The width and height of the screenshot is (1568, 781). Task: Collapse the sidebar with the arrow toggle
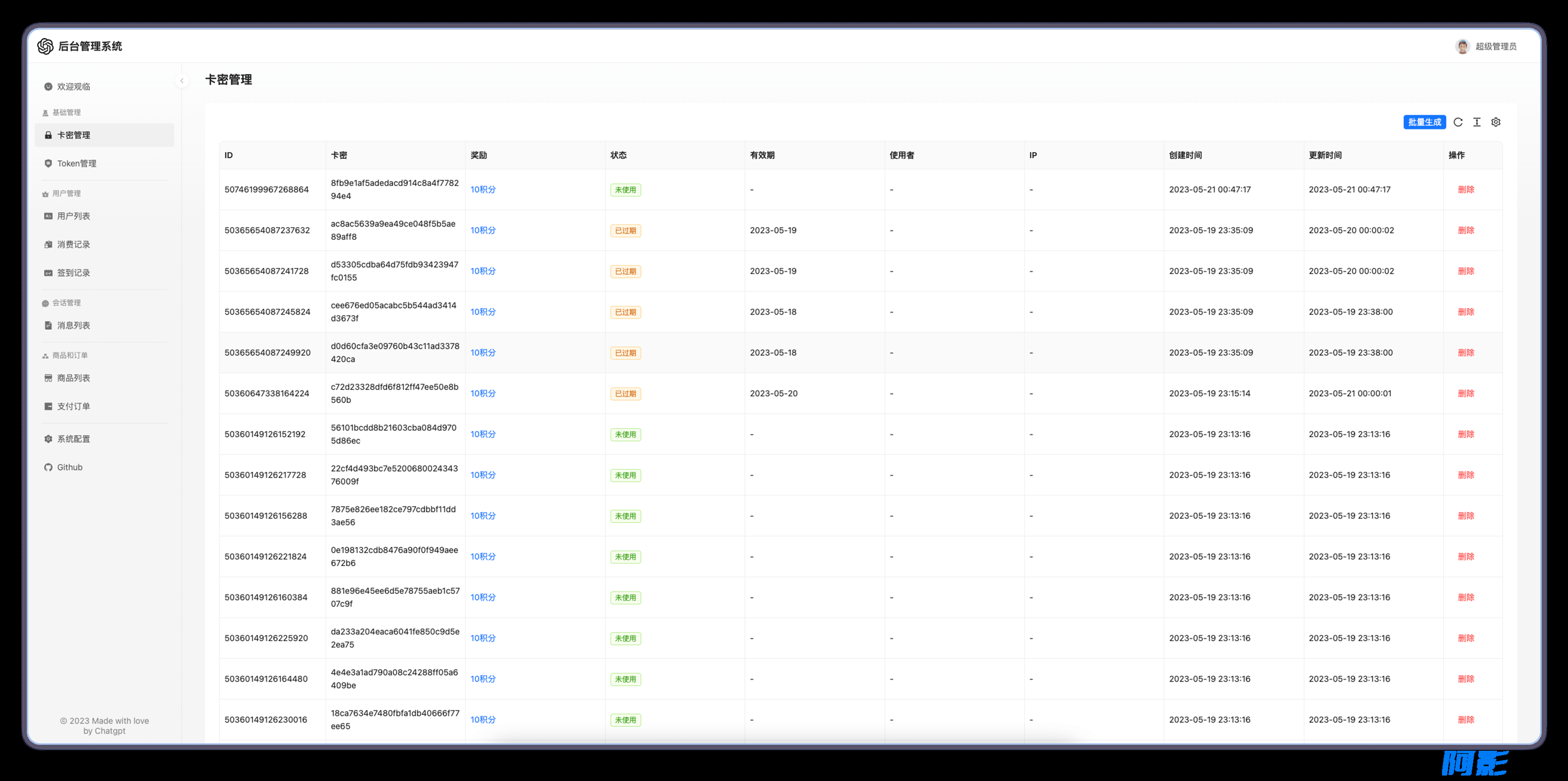pos(182,80)
